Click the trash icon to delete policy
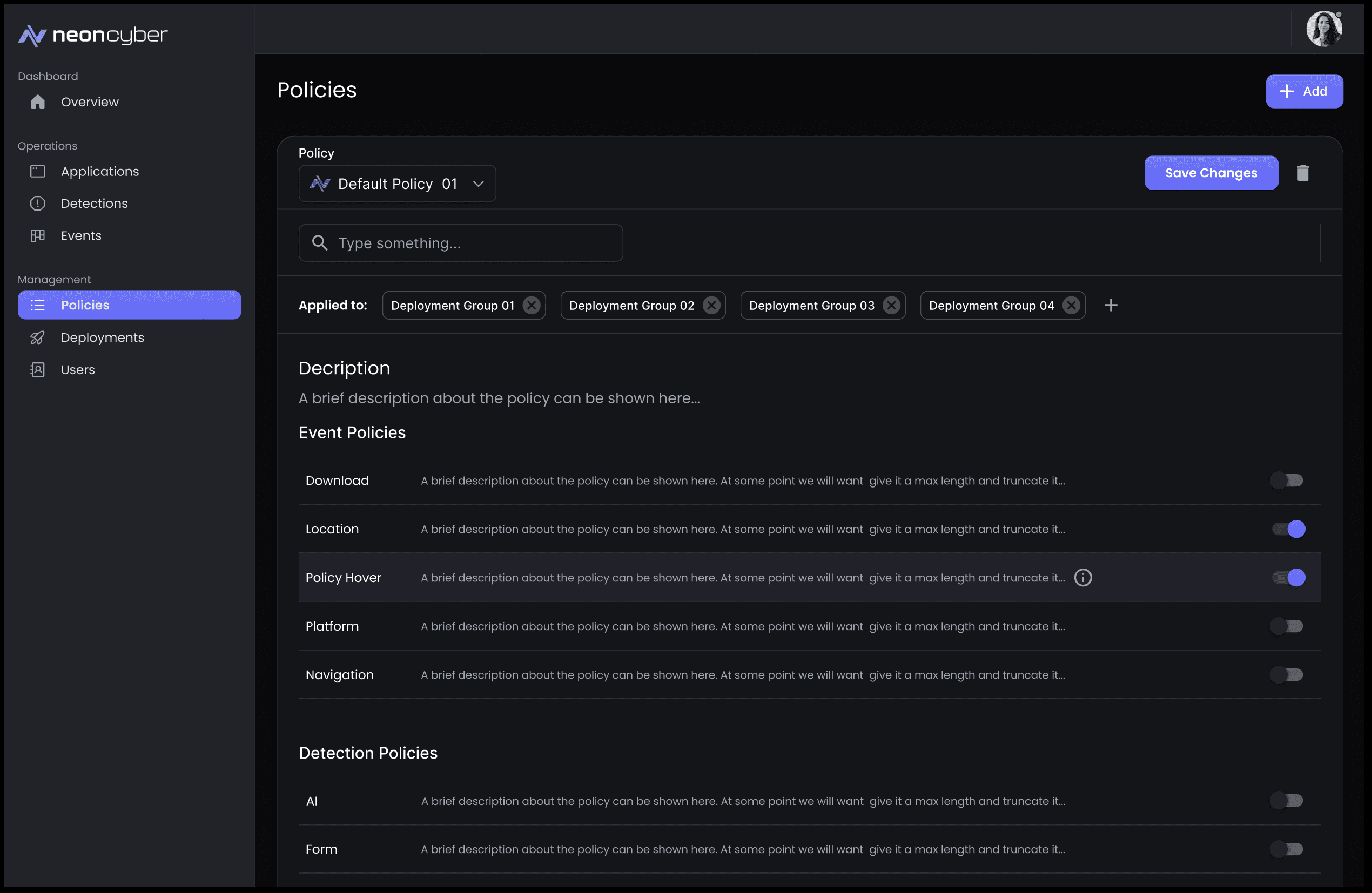The image size is (1372, 893). coord(1302,173)
